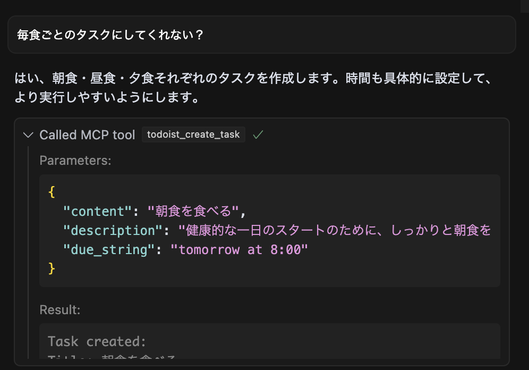Click the "content" key in JSON
Image resolution: width=529 pixels, height=370 pixels.
point(97,211)
